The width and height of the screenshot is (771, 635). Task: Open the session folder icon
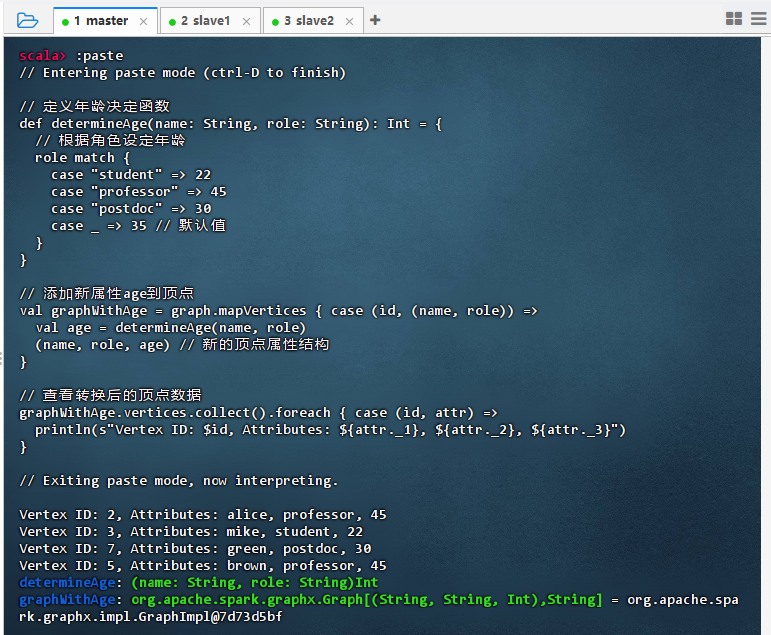click(27, 21)
